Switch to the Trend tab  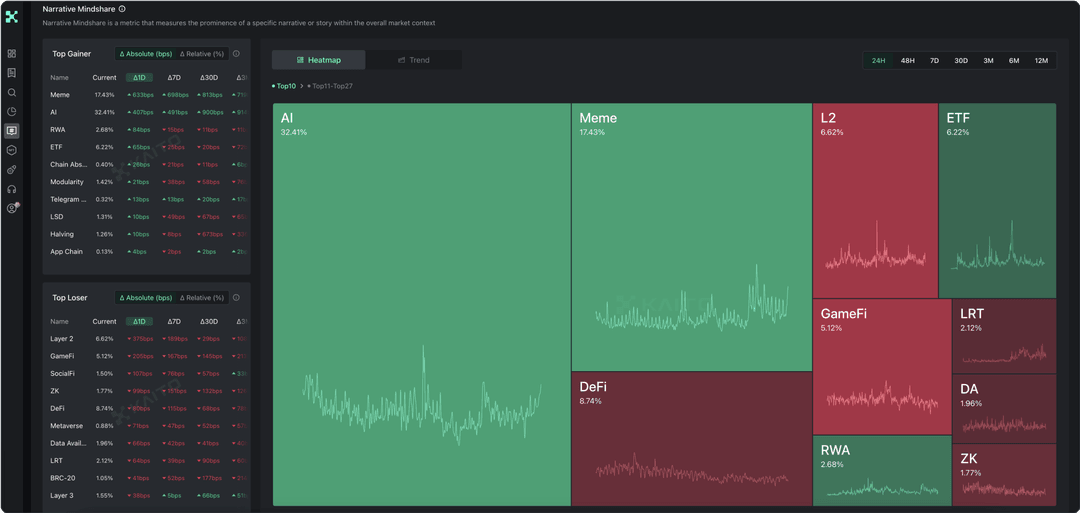pos(413,60)
